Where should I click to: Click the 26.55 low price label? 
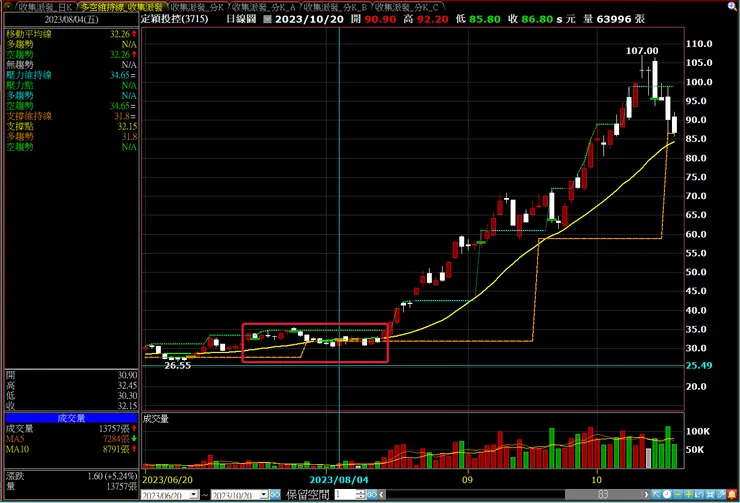[x=177, y=365]
